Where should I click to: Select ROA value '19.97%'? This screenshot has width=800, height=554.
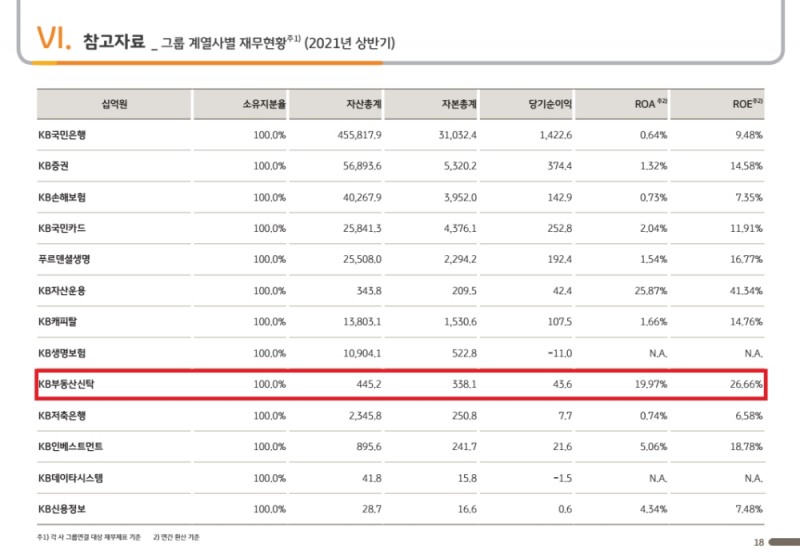pyautogui.click(x=651, y=384)
